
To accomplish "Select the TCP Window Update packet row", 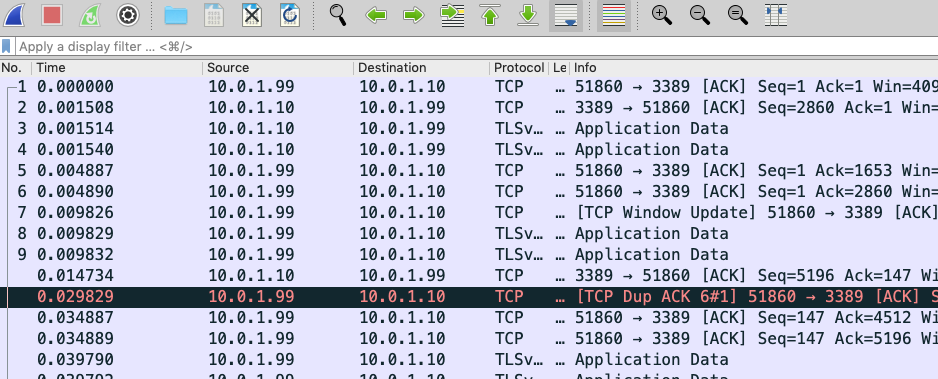I will point(469,212).
